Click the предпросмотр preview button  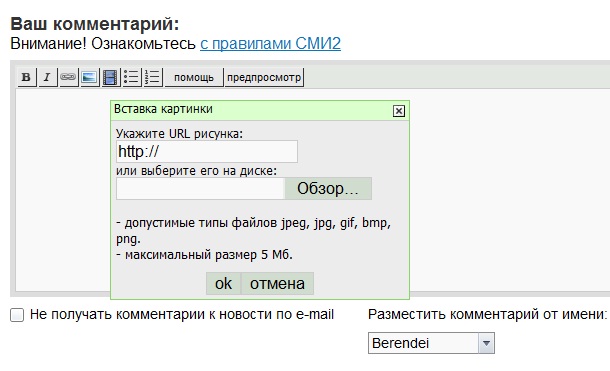(264, 77)
